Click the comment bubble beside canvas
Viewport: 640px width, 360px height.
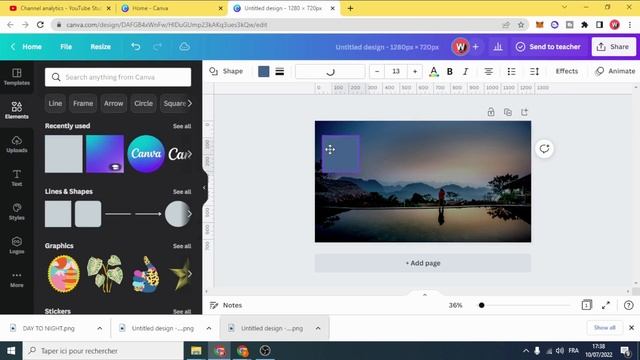[544, 149]
